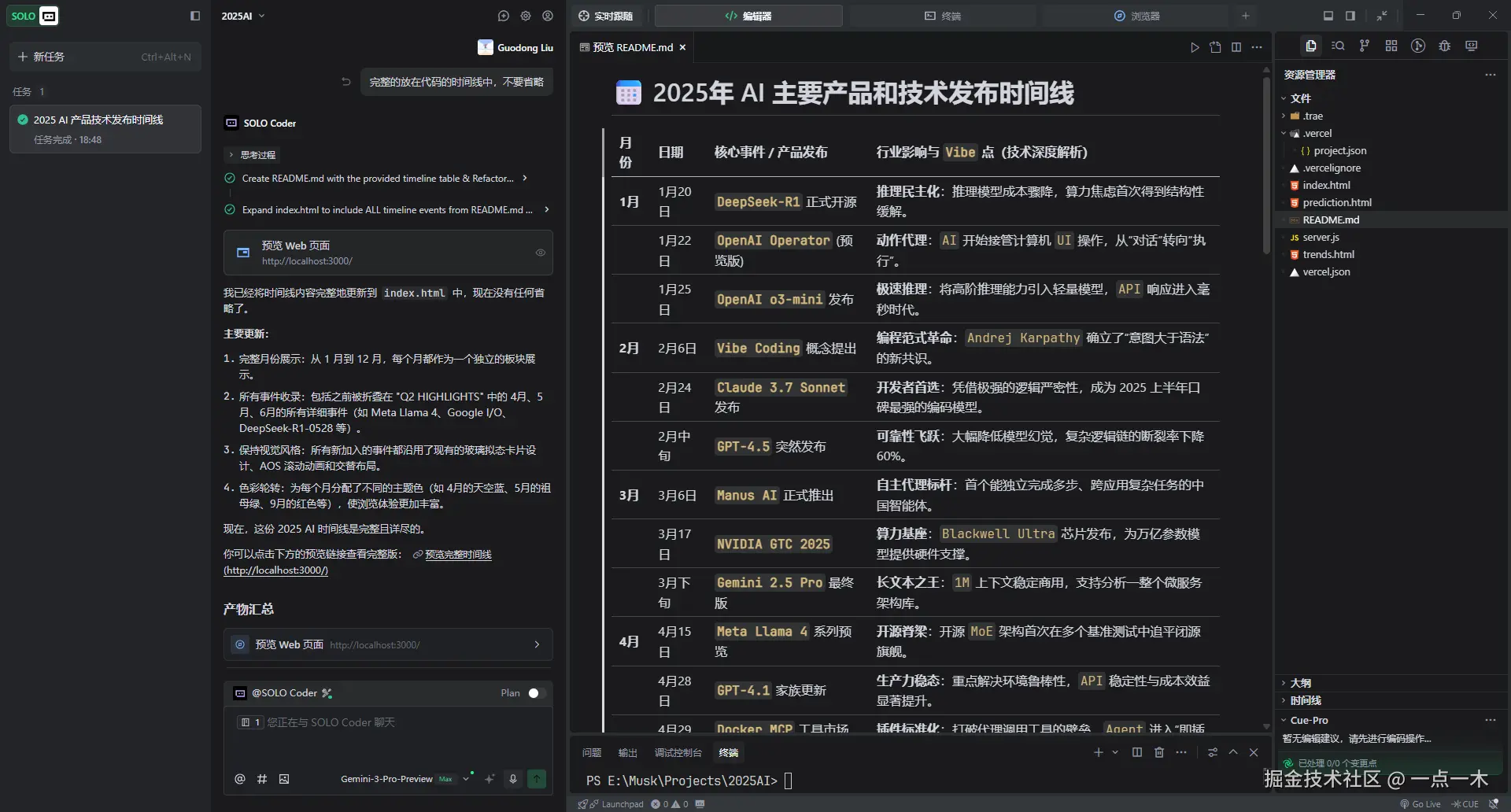Screen dimensions: 1511x812
Task: Open the search icon in the side panel
Action: (1338, 46)
